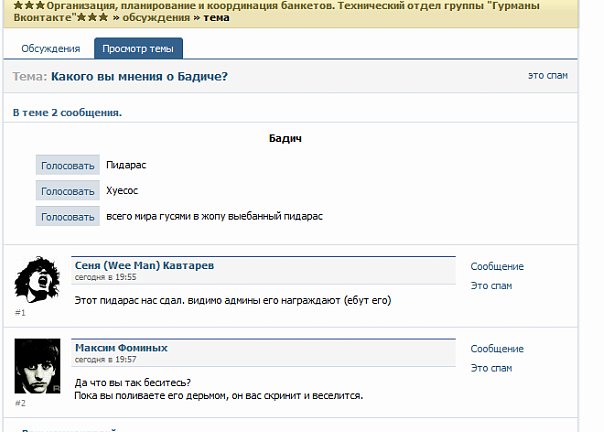Image resolution: width=604 pixels, height=432 pixels.
Task: Report the topic via top 'это спам' link
Action: [548, 76]
